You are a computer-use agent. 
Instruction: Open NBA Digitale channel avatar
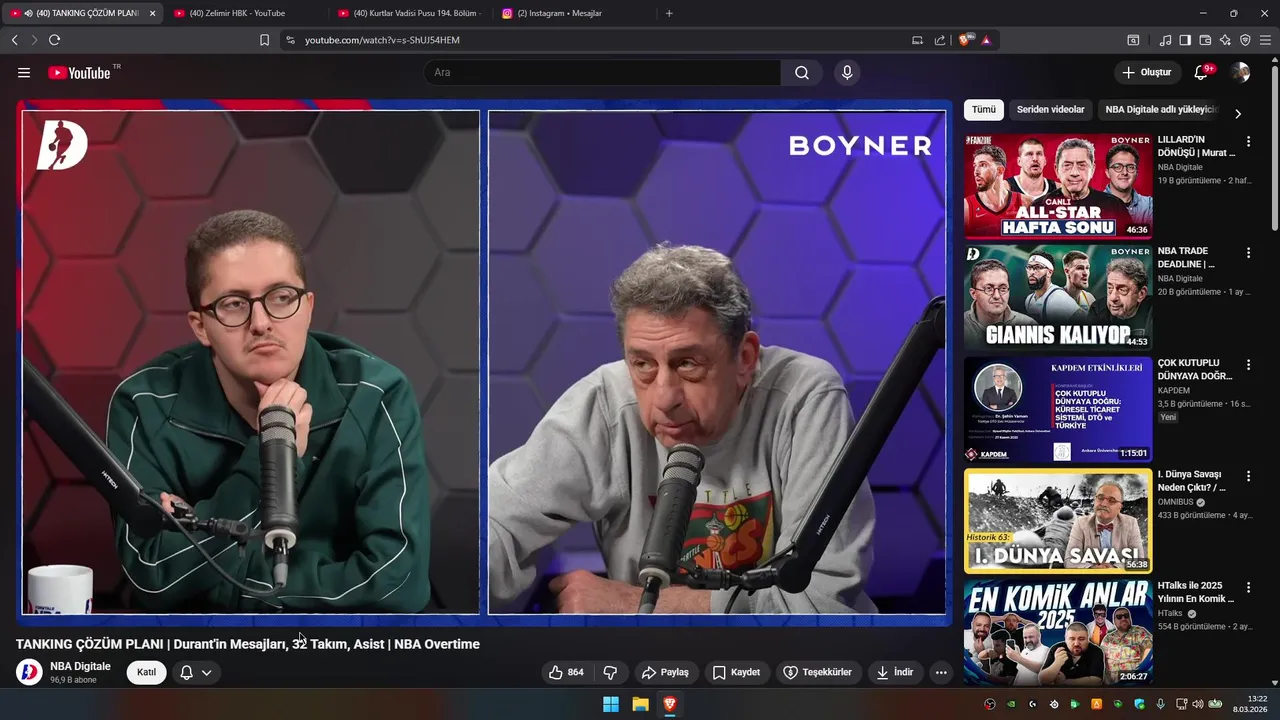click(x=29, y=672)
